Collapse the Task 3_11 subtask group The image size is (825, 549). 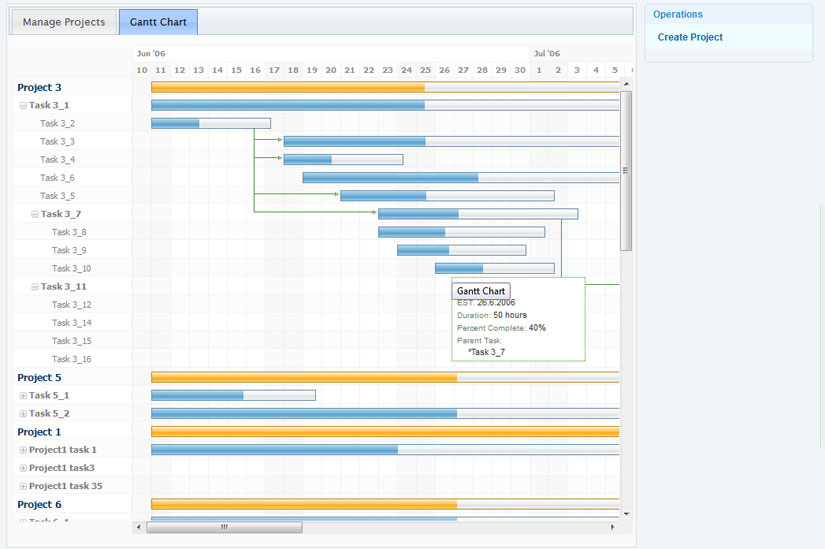click(35, 287)
